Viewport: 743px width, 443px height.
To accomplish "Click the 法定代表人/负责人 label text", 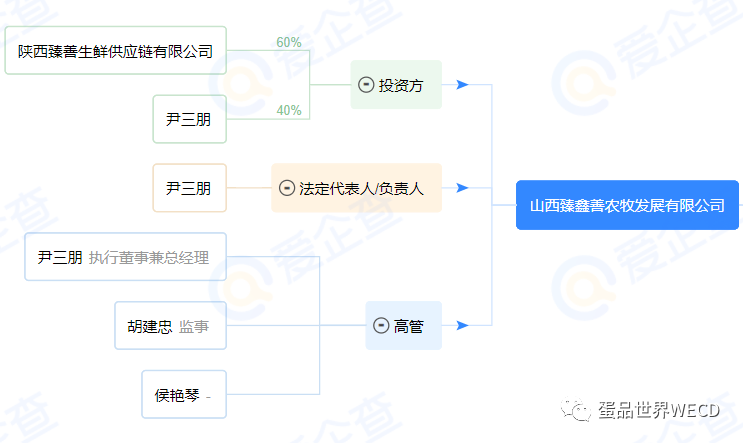I will point(361,189).
